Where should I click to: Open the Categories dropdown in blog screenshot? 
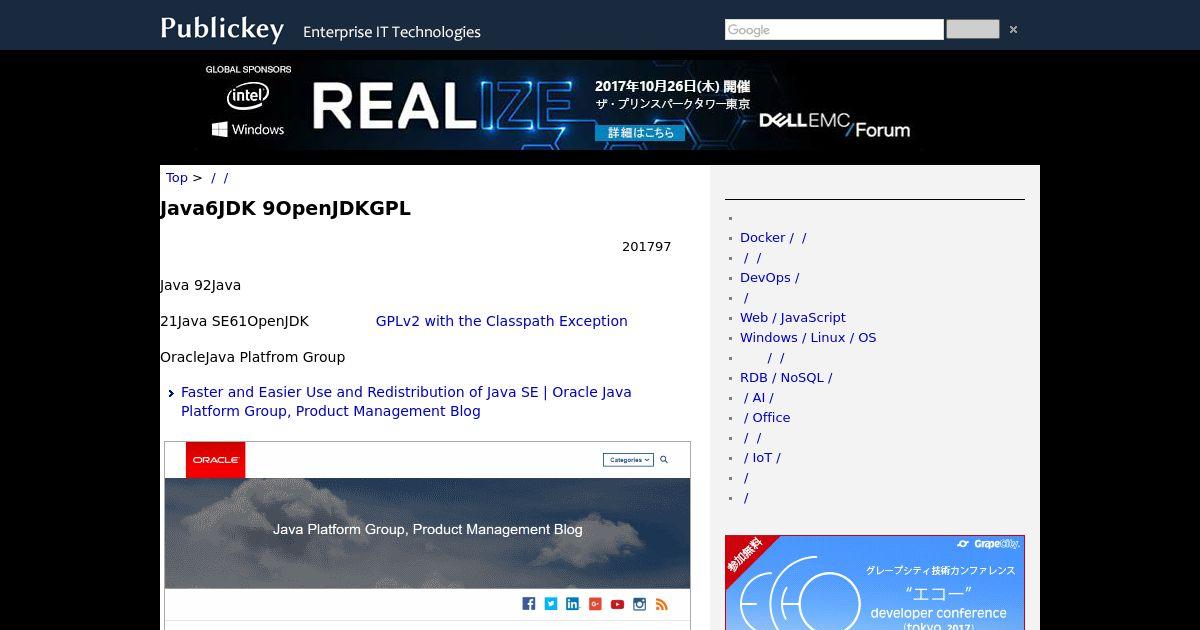coord(628,460)
